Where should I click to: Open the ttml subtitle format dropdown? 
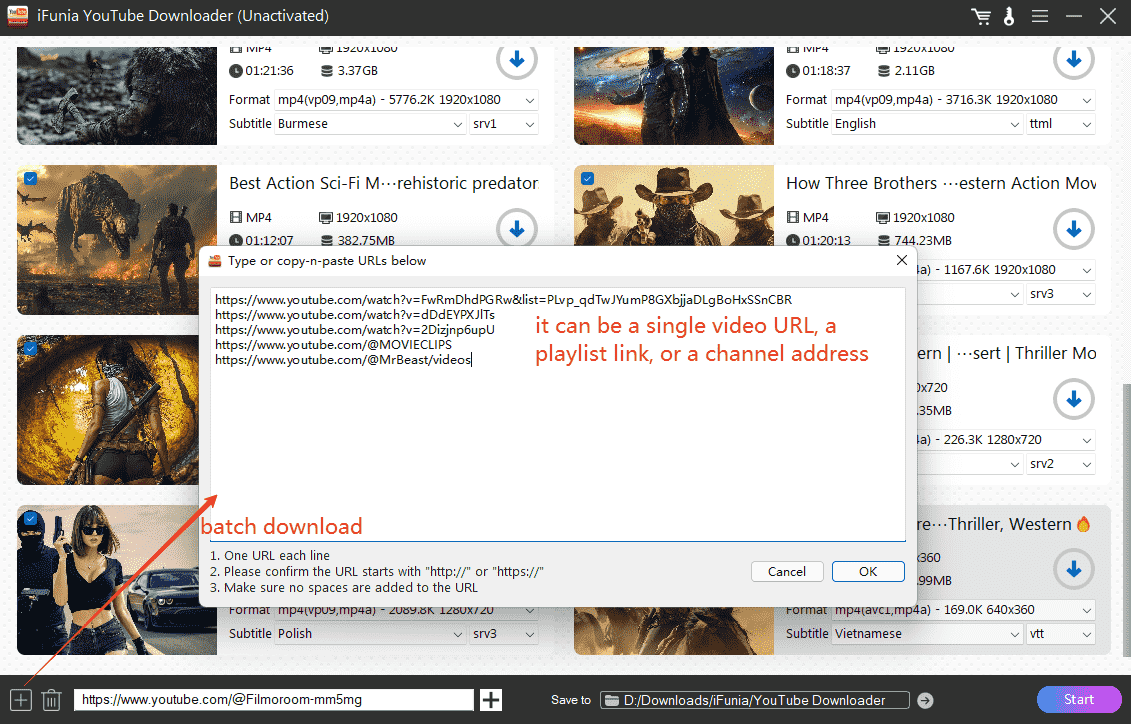click(1061, 124)
